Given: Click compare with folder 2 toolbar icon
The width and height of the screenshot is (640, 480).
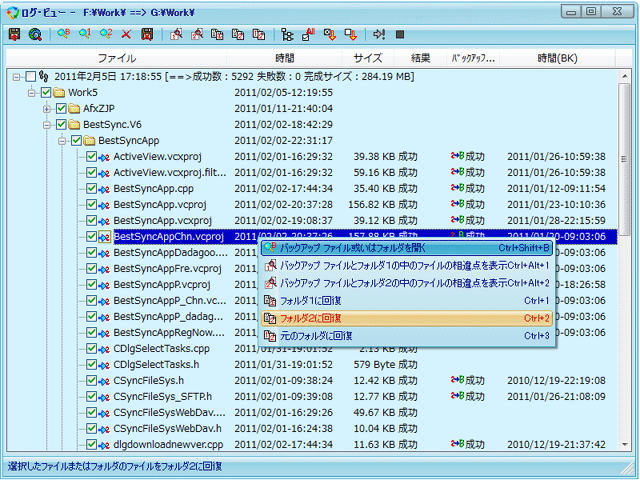Looking at the screenshot, I should pyautogui.click(x=197, y=34).
